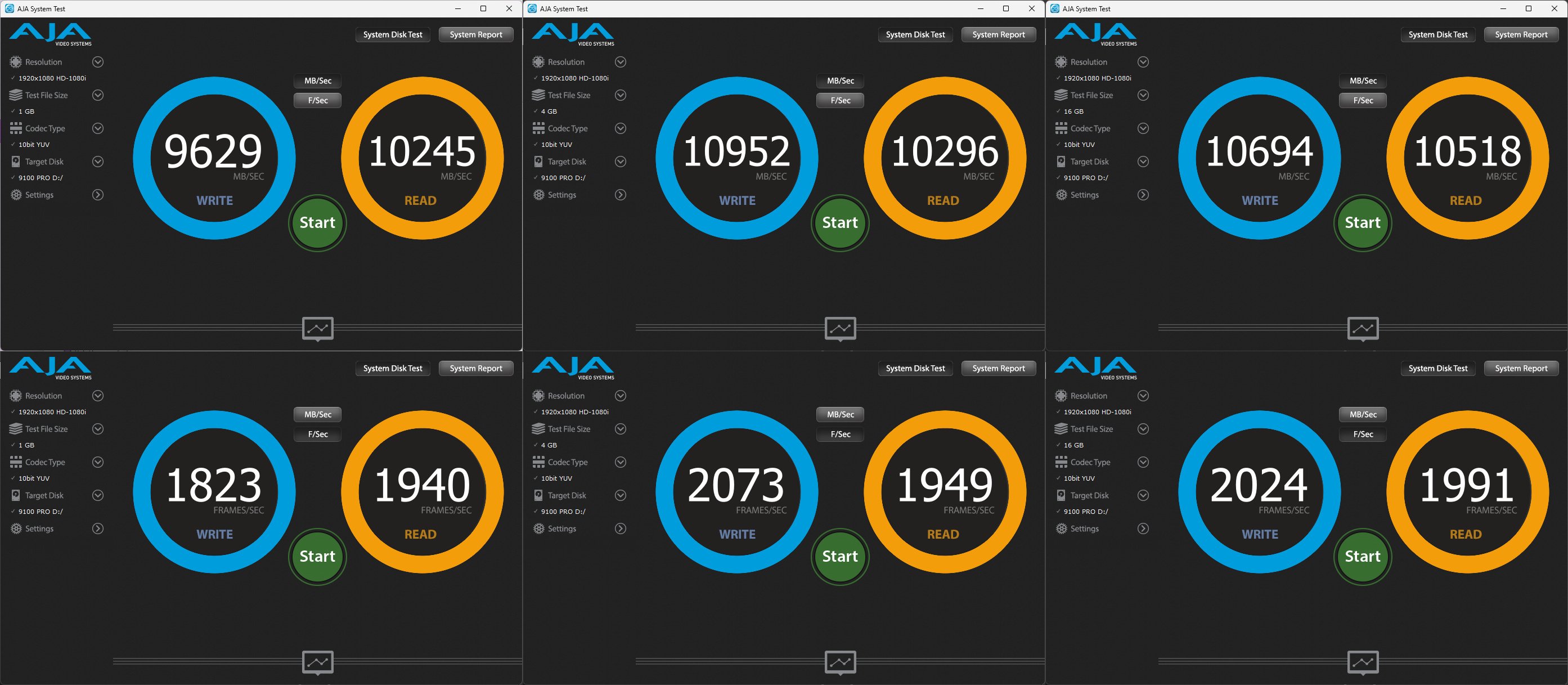
Task: Open the System Report tab above the 10245 read gauge
Action: (x=475, y=35)
